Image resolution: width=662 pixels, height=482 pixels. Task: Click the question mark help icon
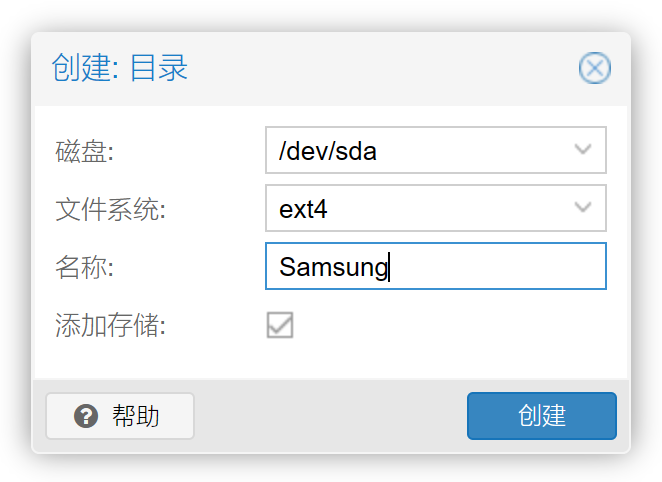coord(86,416)
